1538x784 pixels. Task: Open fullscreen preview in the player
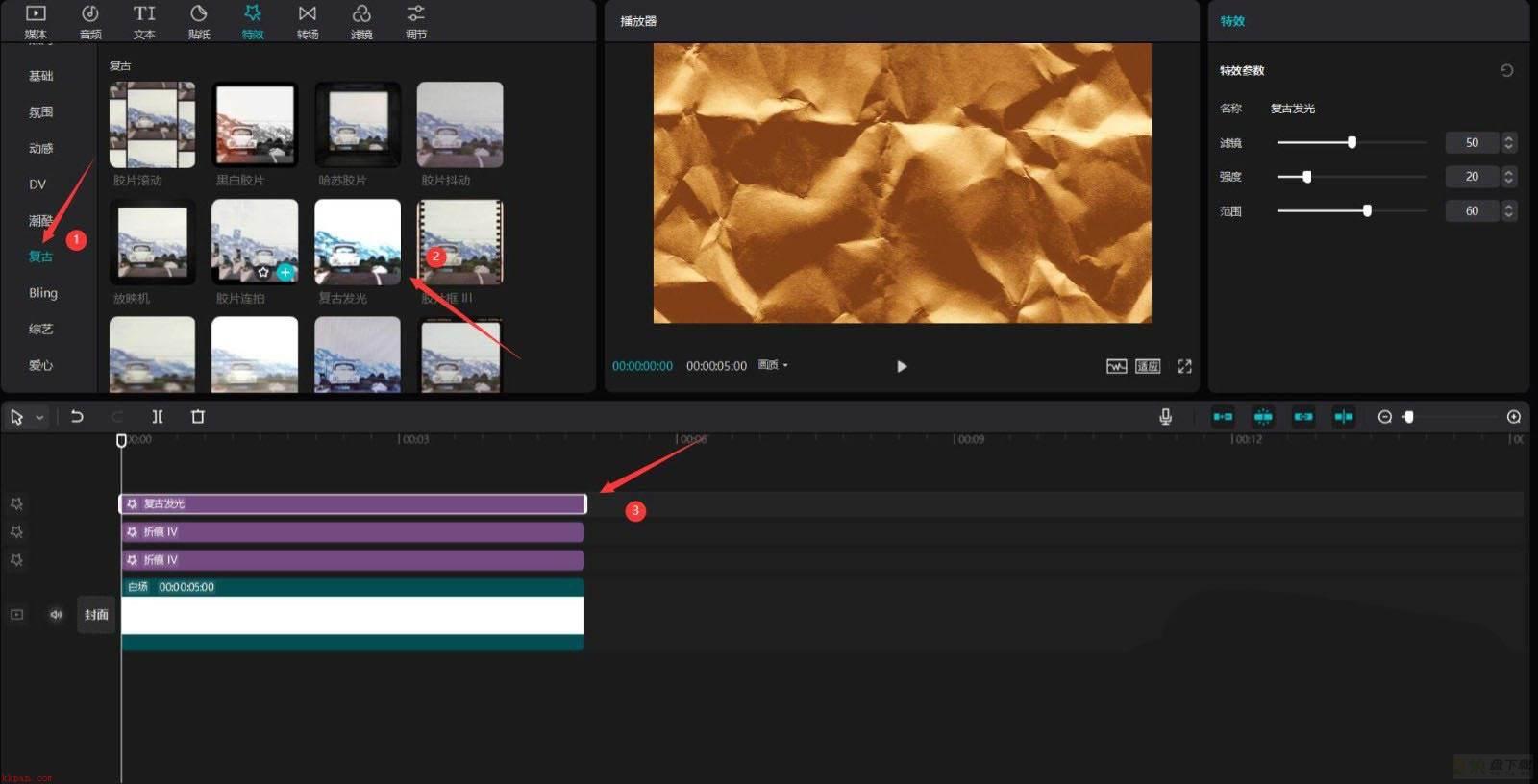[1184, 366]
